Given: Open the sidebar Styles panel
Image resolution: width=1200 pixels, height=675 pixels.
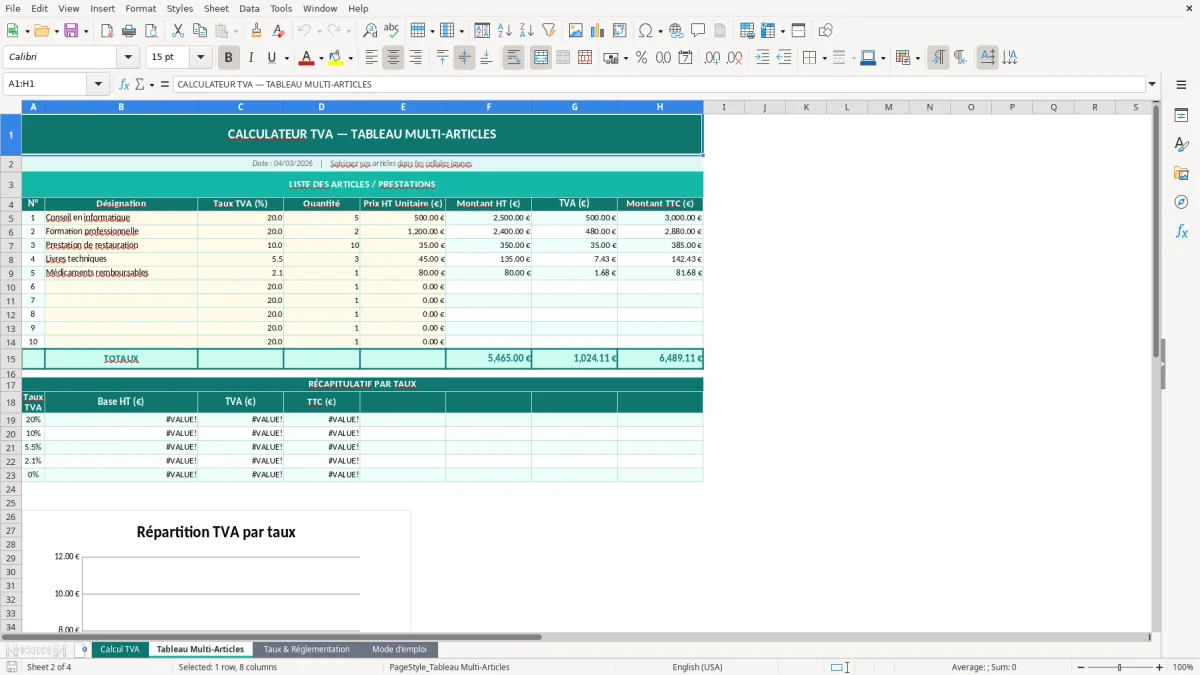Looking at the screenshot, I should click(x=1181, y=145).
